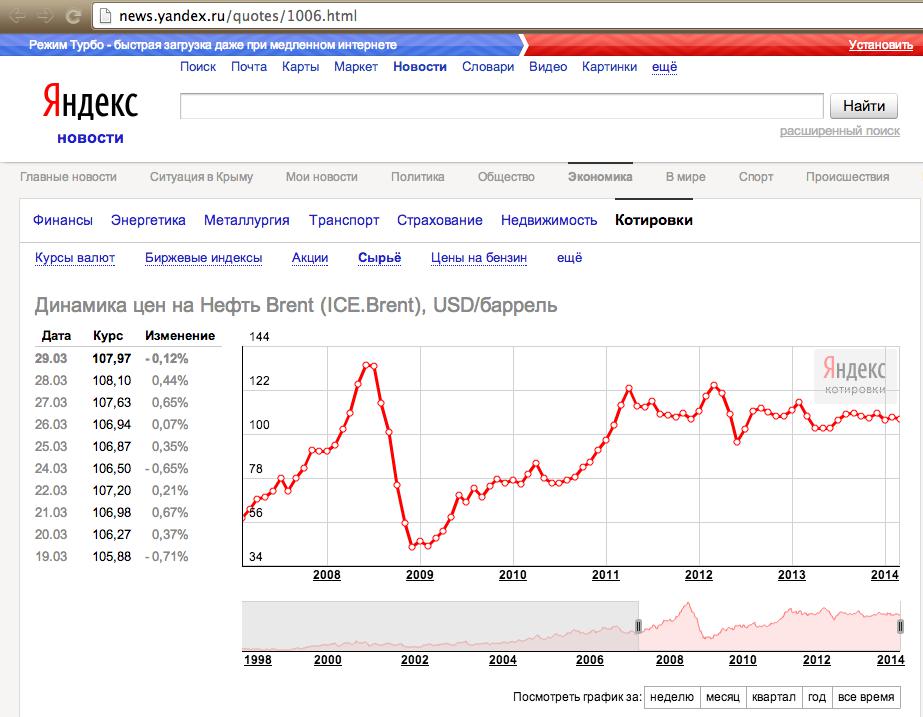Click the 24.03 change value -0,65%
923x717 pixels.
(x=167, y=469)
